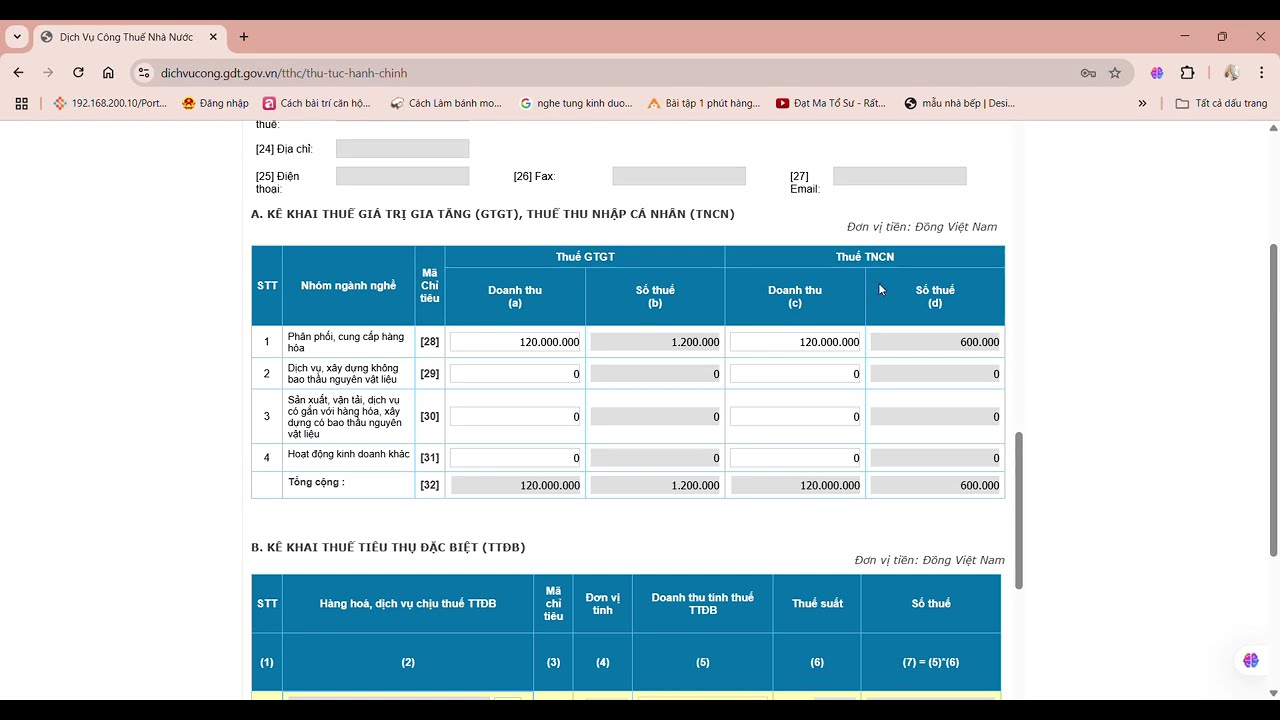Click the 'Tổng cộng :' label
This screenshot has height=720, width=1280.
[x=316, y=482]
